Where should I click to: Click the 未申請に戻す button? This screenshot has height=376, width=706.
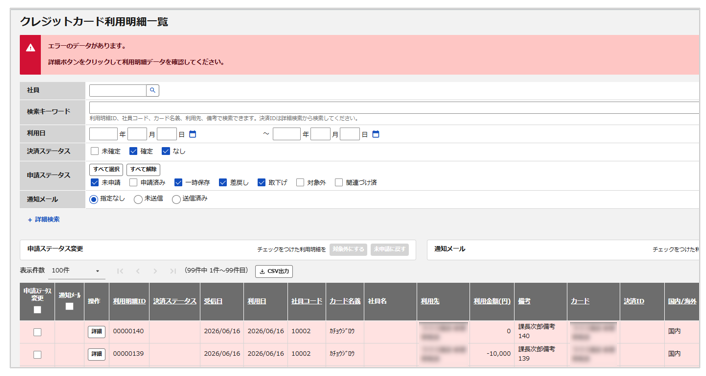(x=390, y=249)
